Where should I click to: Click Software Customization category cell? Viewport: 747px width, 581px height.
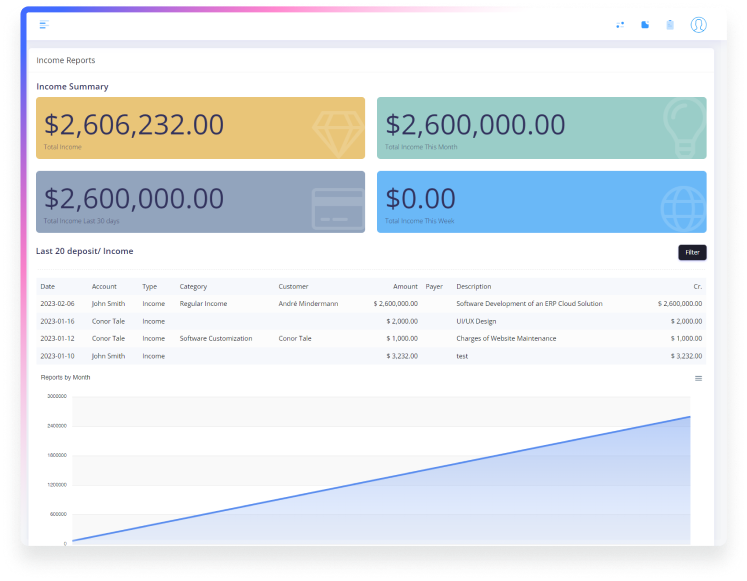coord(216,339)
